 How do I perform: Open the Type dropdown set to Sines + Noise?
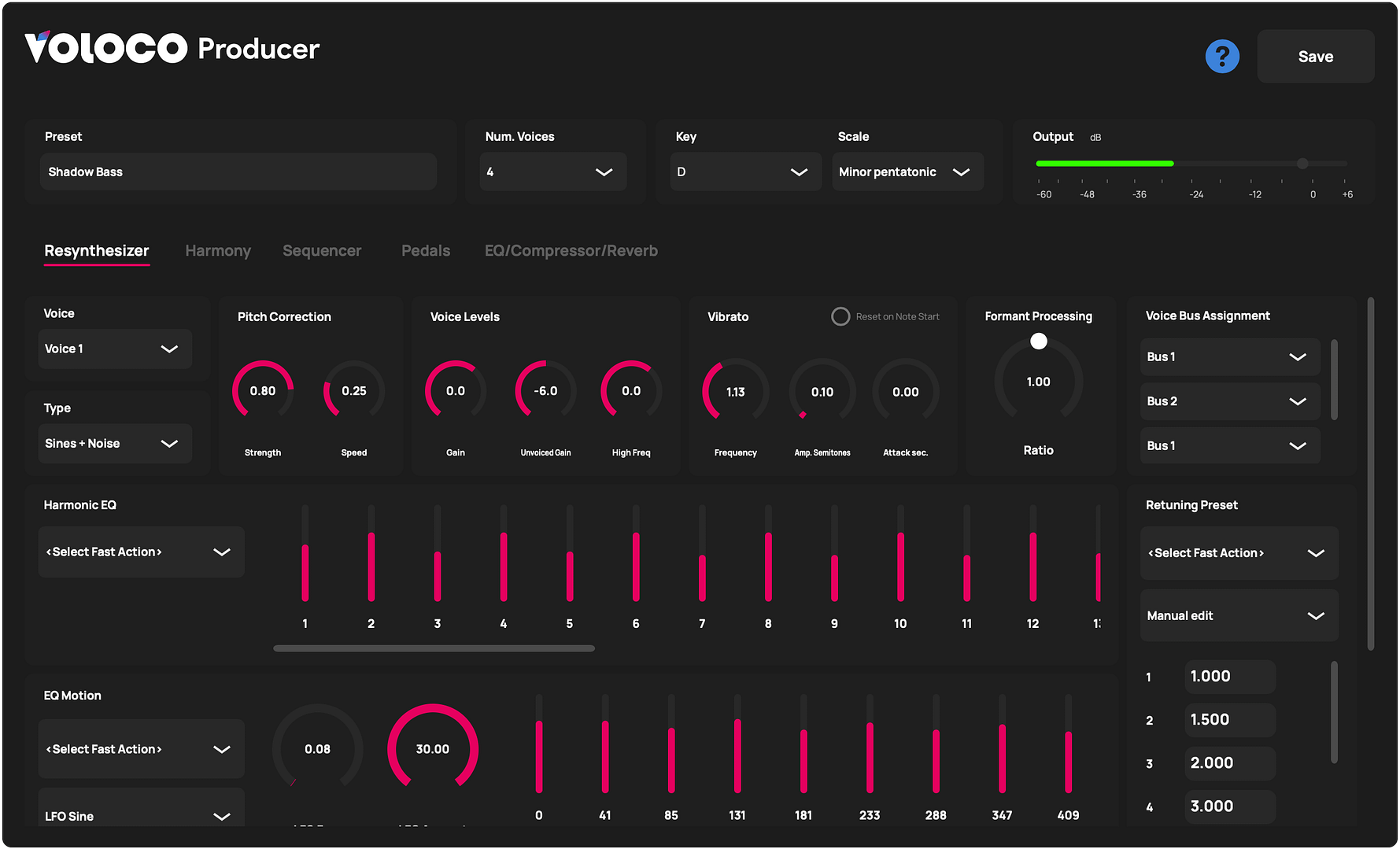click(115, 444)
